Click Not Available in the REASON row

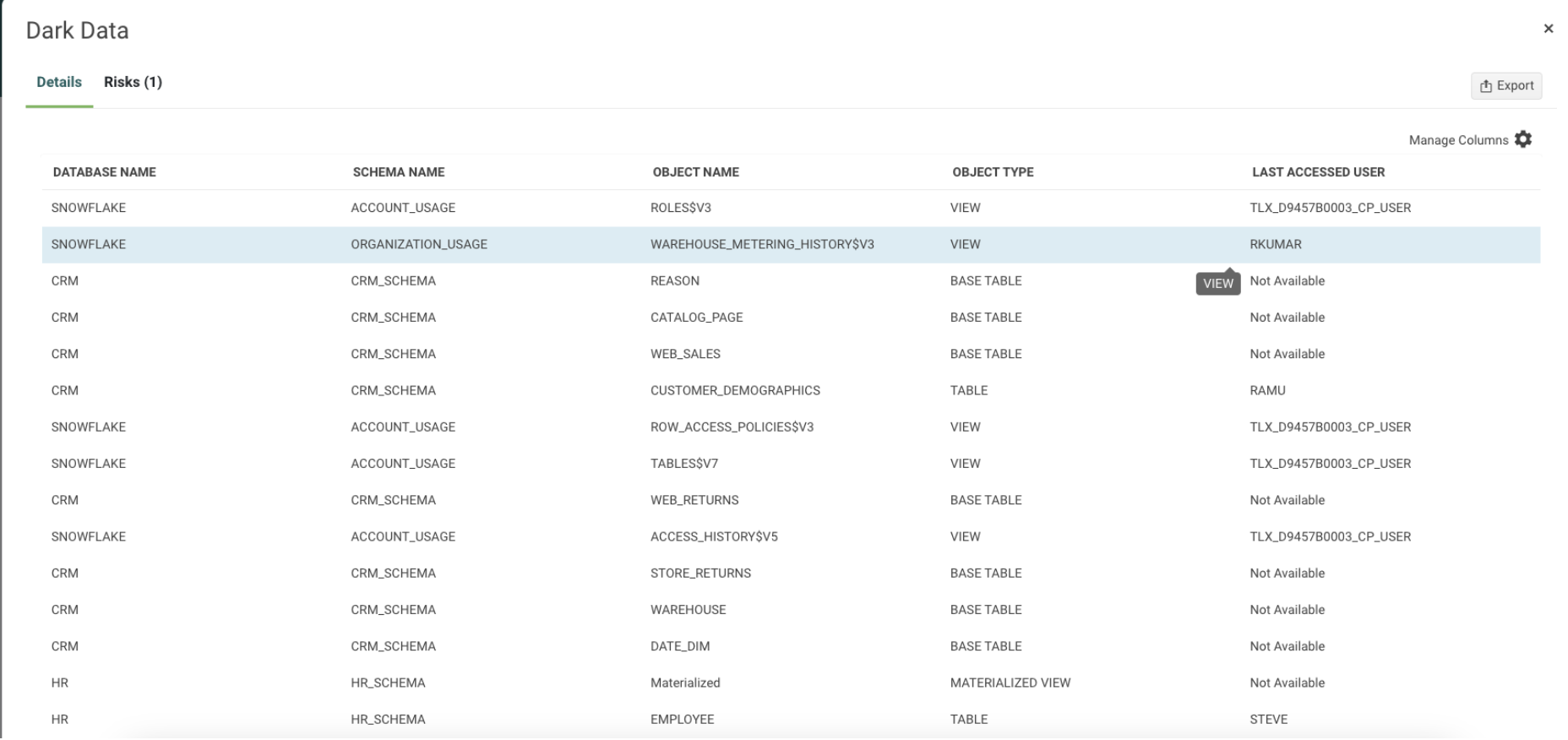(x=1288, y=281)
